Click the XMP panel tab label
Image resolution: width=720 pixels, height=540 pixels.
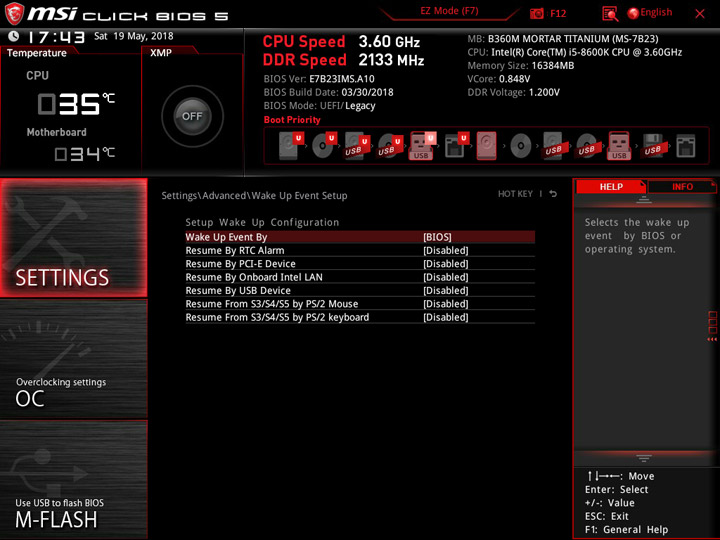pos(161,53)
